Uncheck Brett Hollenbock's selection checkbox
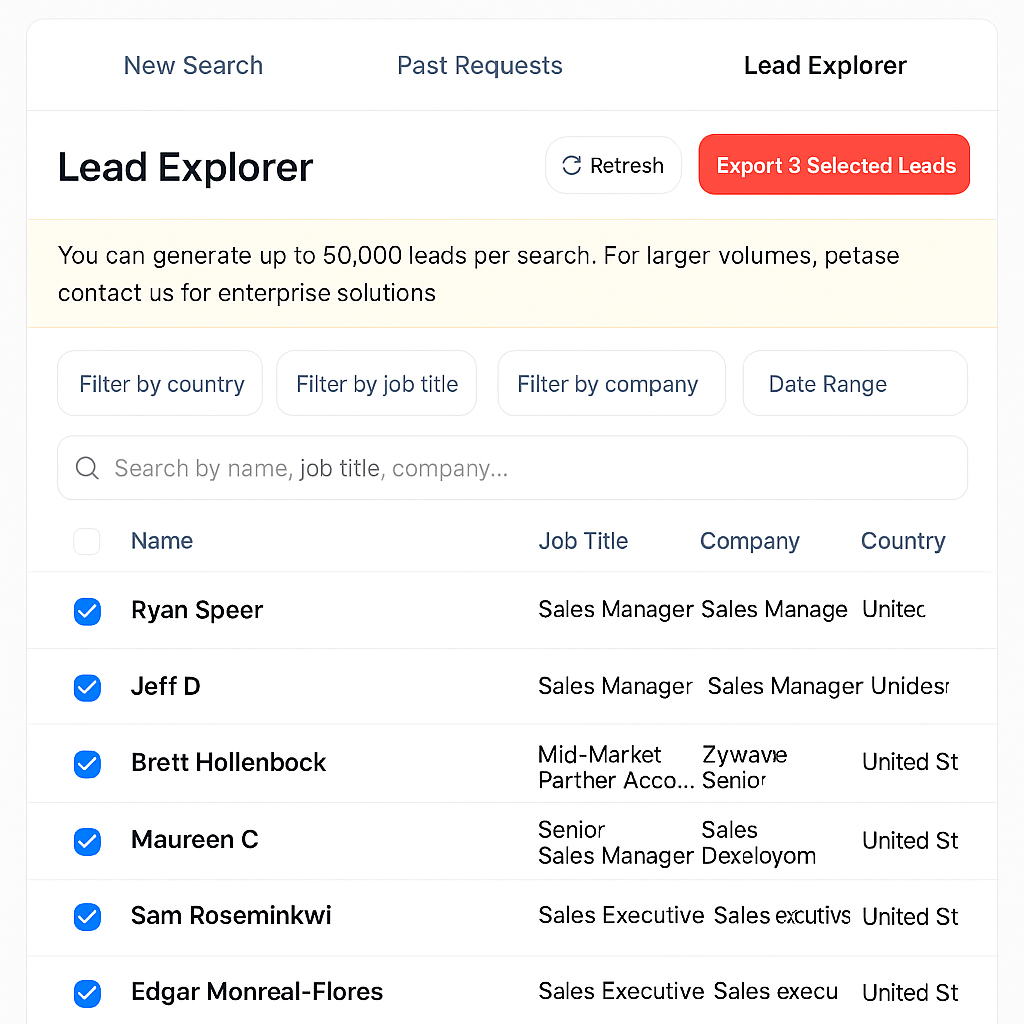 pyautogui.click(x=87, y=764)
